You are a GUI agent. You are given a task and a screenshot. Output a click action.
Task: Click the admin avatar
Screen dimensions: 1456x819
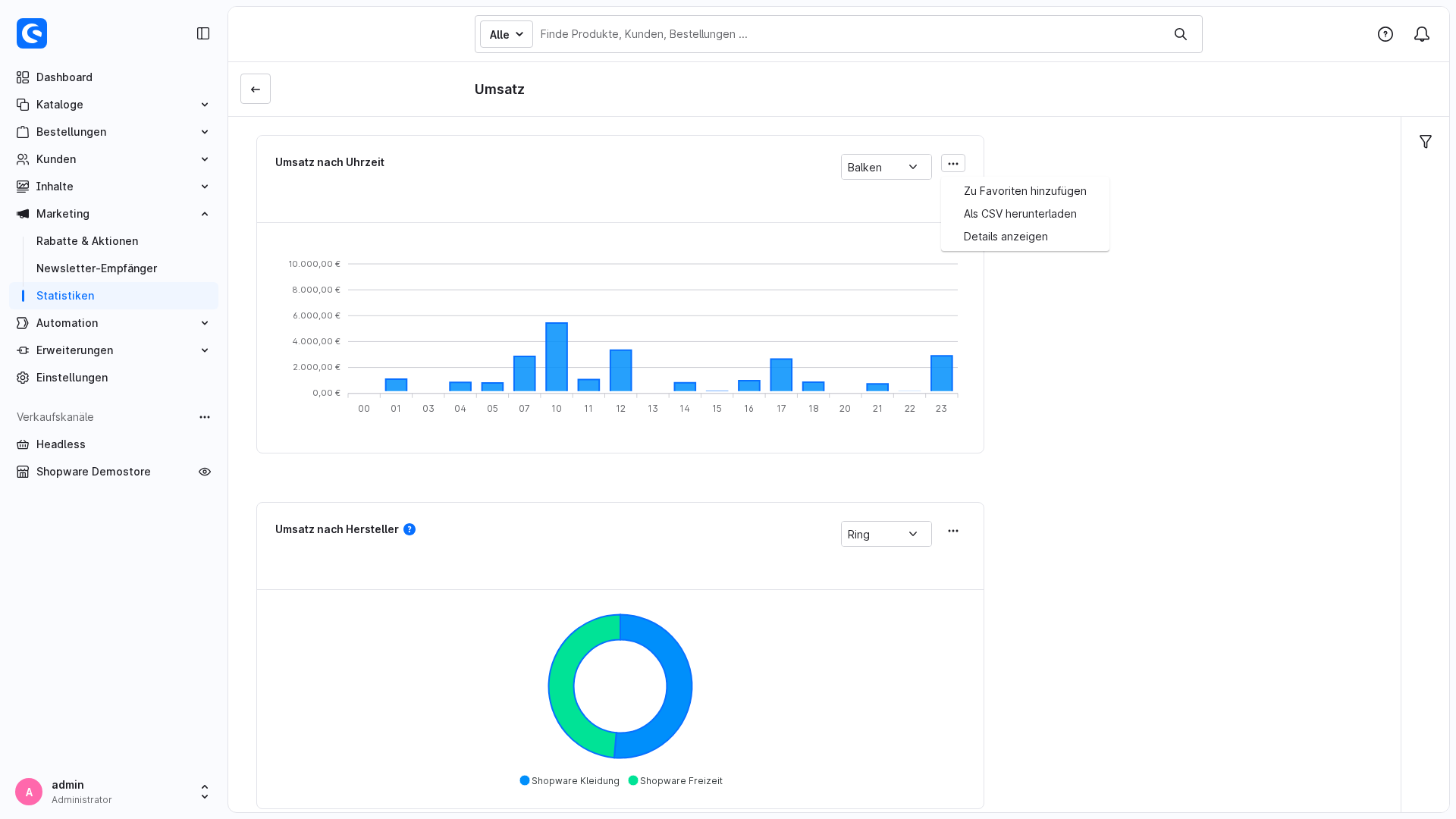click(x=29, y=792)
